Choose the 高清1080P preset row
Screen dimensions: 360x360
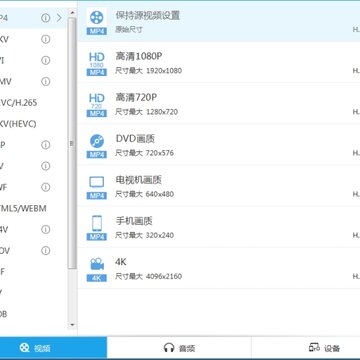219,63
